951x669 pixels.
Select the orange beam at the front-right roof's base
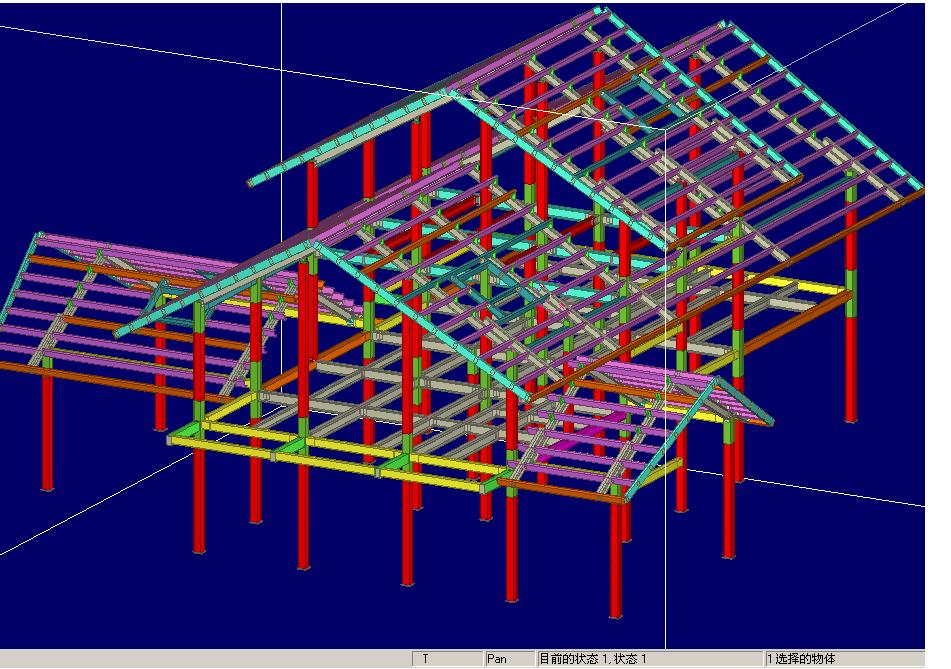click(560, 490)
